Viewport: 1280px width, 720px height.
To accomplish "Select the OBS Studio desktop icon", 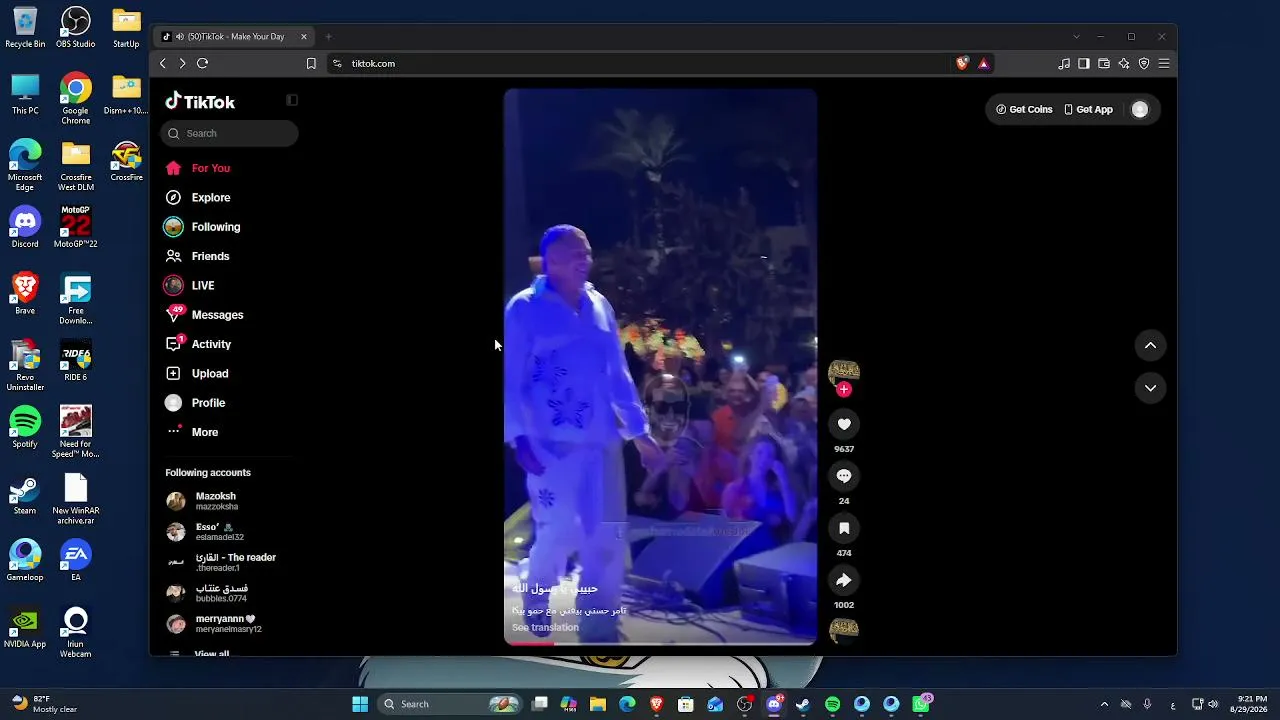I will click(x=76, y=28).
